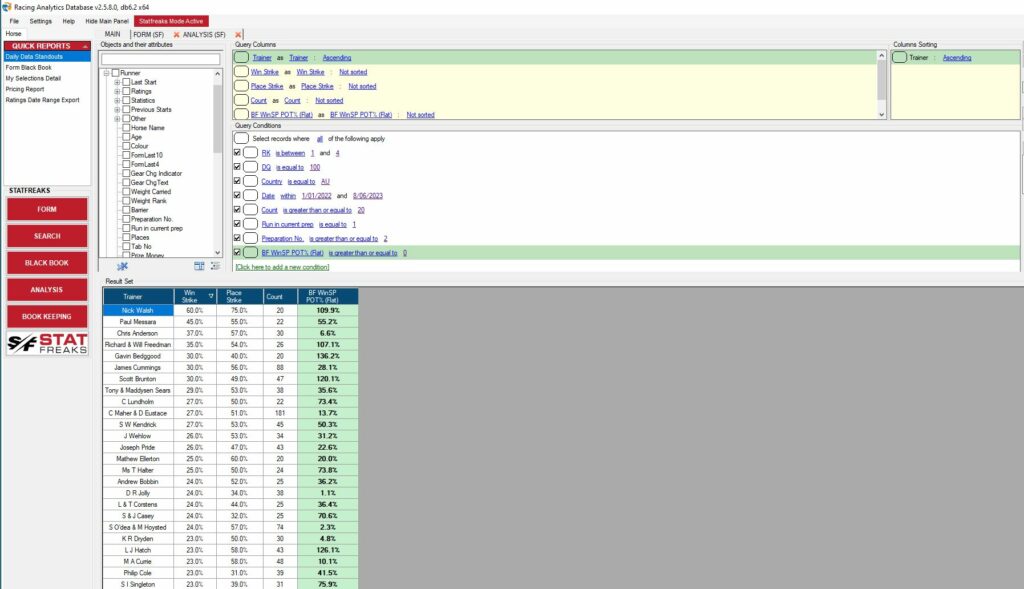Click the Place Strike column header

[240, 296]
